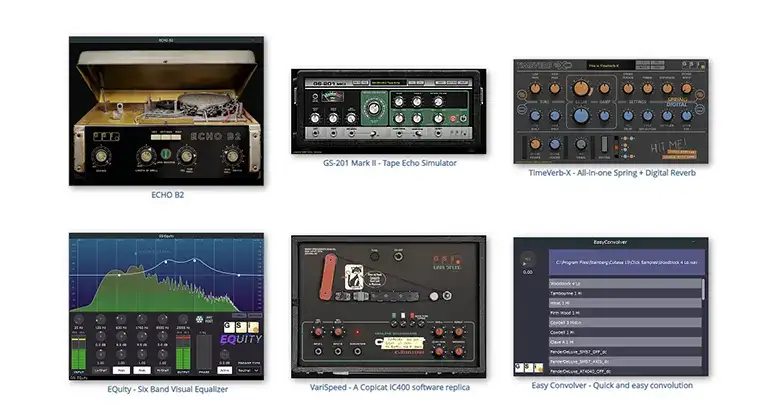Click the large orange decay knob in TimeVerb-X
Image resolution: width=780 pixels, height=416 pixels.
pyautogui.click(x=581, y=89)
